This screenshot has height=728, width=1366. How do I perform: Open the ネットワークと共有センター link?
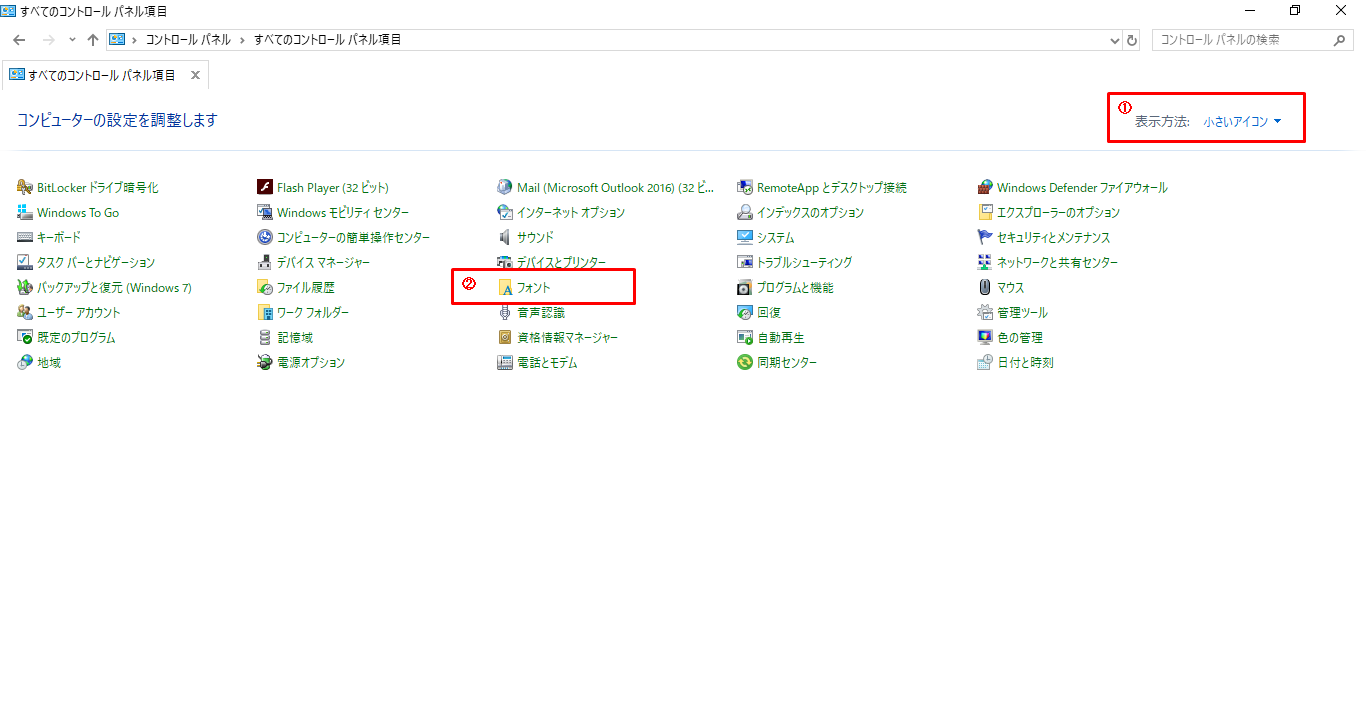click(1057, 263)
